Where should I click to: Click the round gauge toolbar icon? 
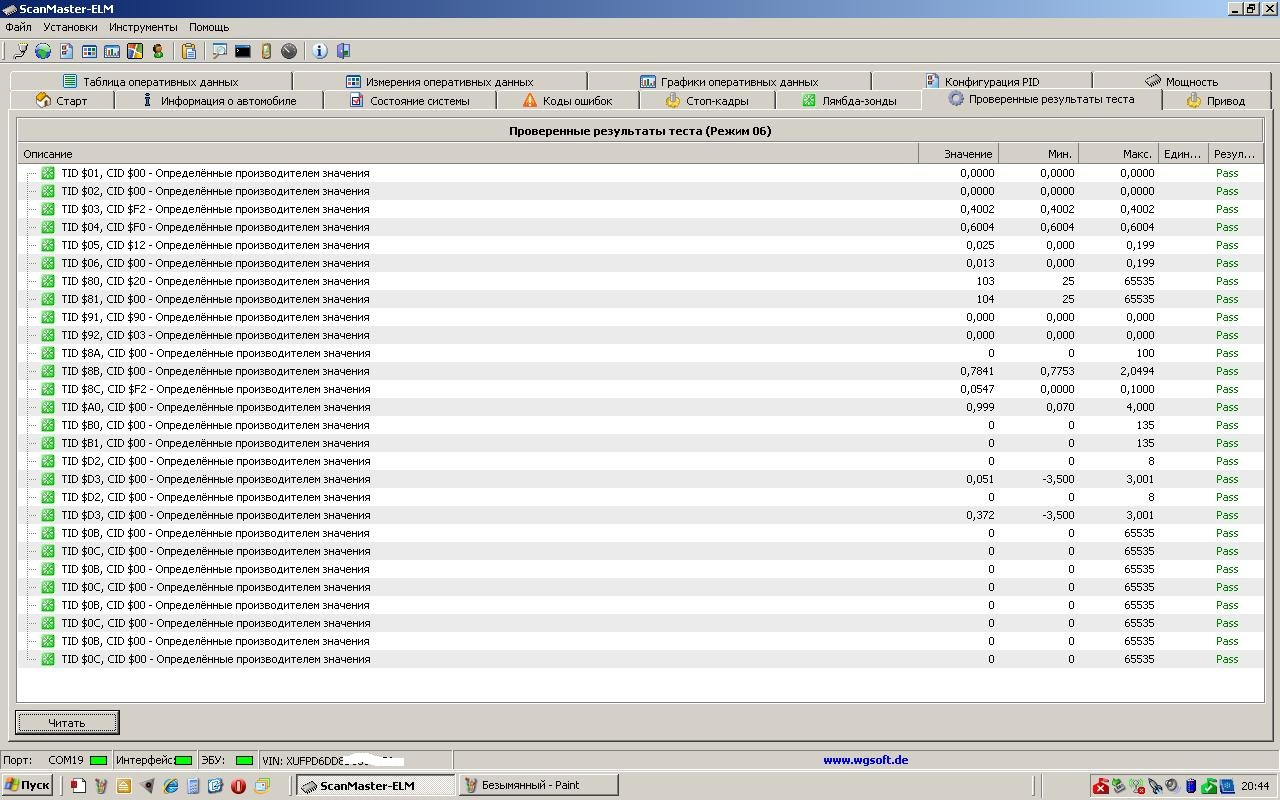(289, 51)
